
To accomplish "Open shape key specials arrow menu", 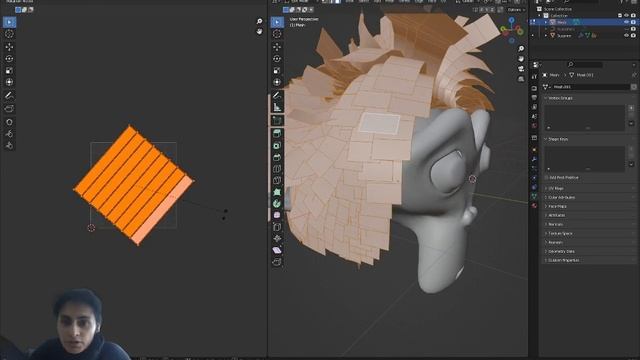I will click(631, 164).
